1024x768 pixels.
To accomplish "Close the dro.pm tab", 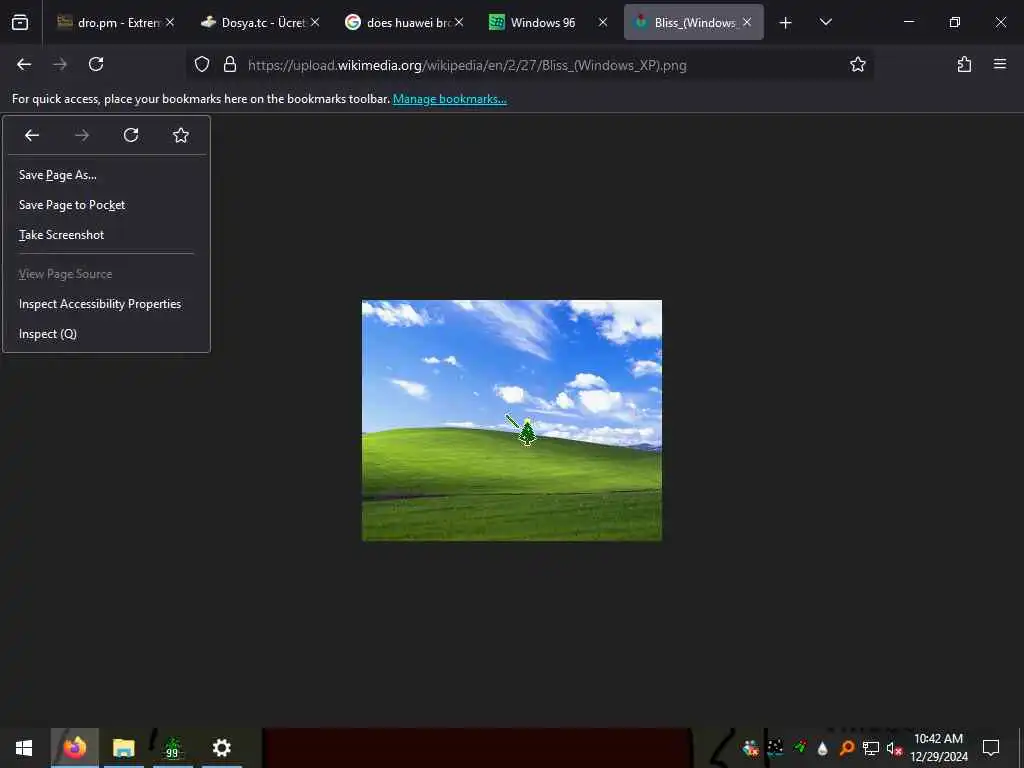I will (170, 22).
